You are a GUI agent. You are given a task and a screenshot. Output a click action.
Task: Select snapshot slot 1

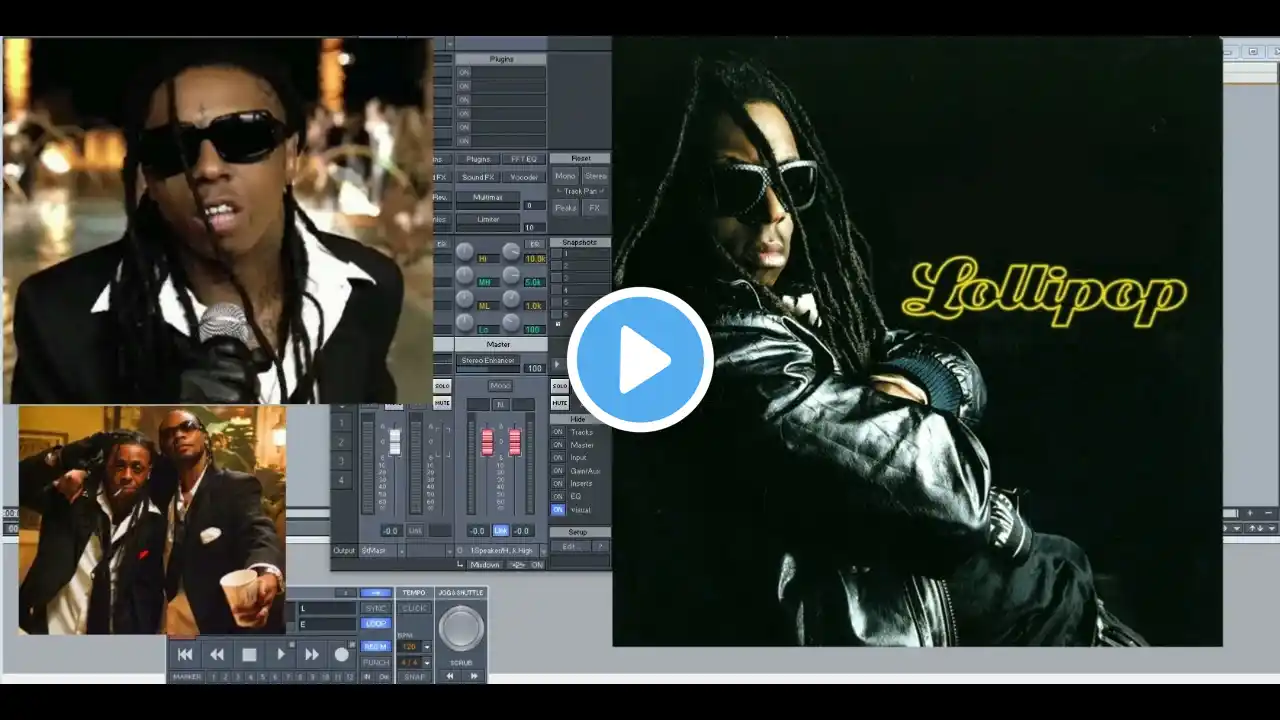tap(556, 254)
